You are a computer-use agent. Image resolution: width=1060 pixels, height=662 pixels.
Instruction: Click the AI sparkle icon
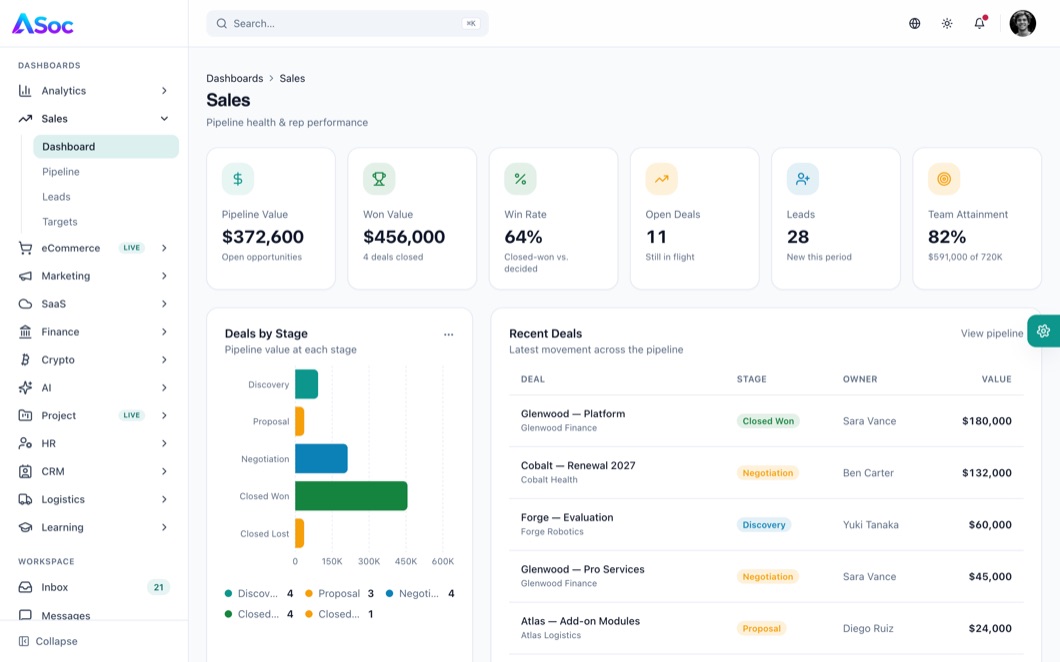click(x=25, y=387)
